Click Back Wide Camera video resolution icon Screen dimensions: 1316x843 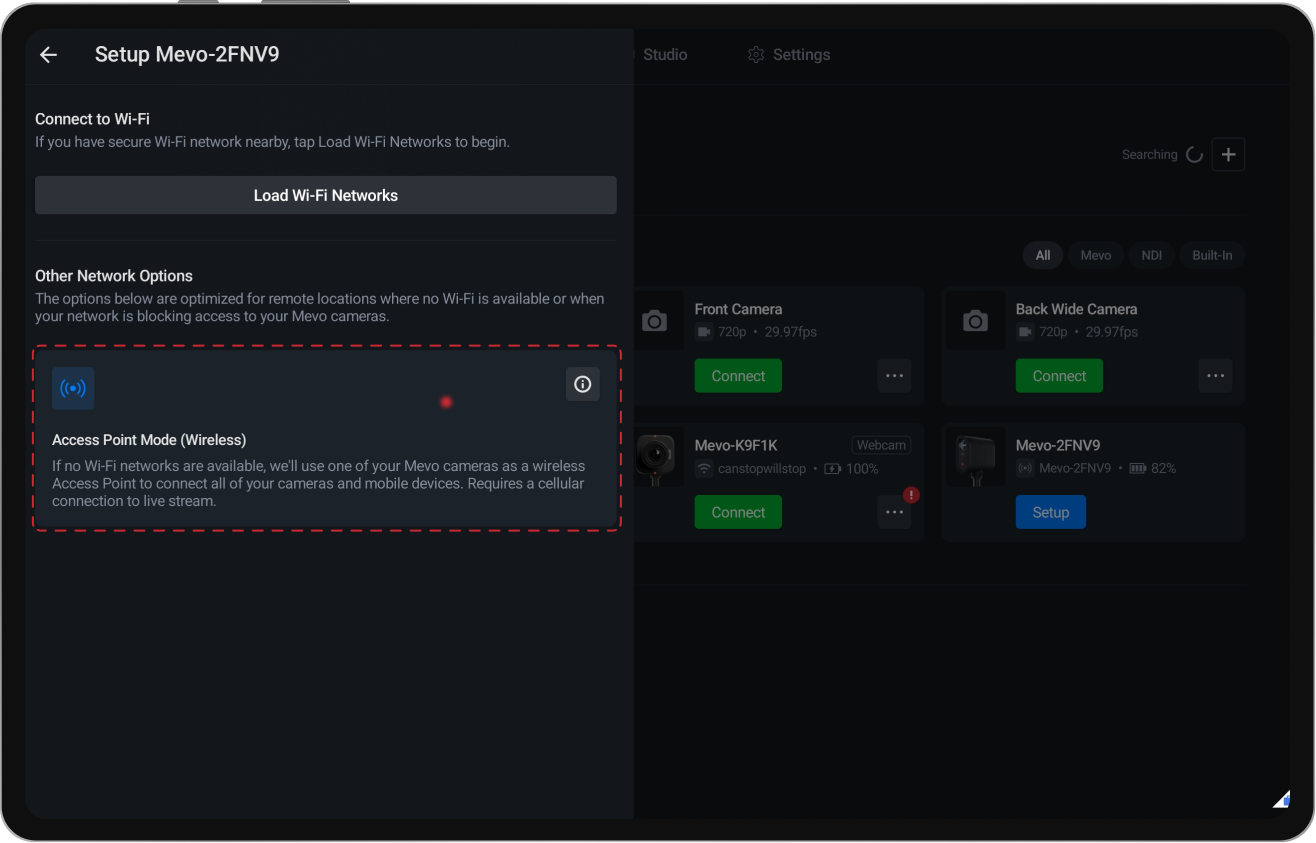point(1024,332)
